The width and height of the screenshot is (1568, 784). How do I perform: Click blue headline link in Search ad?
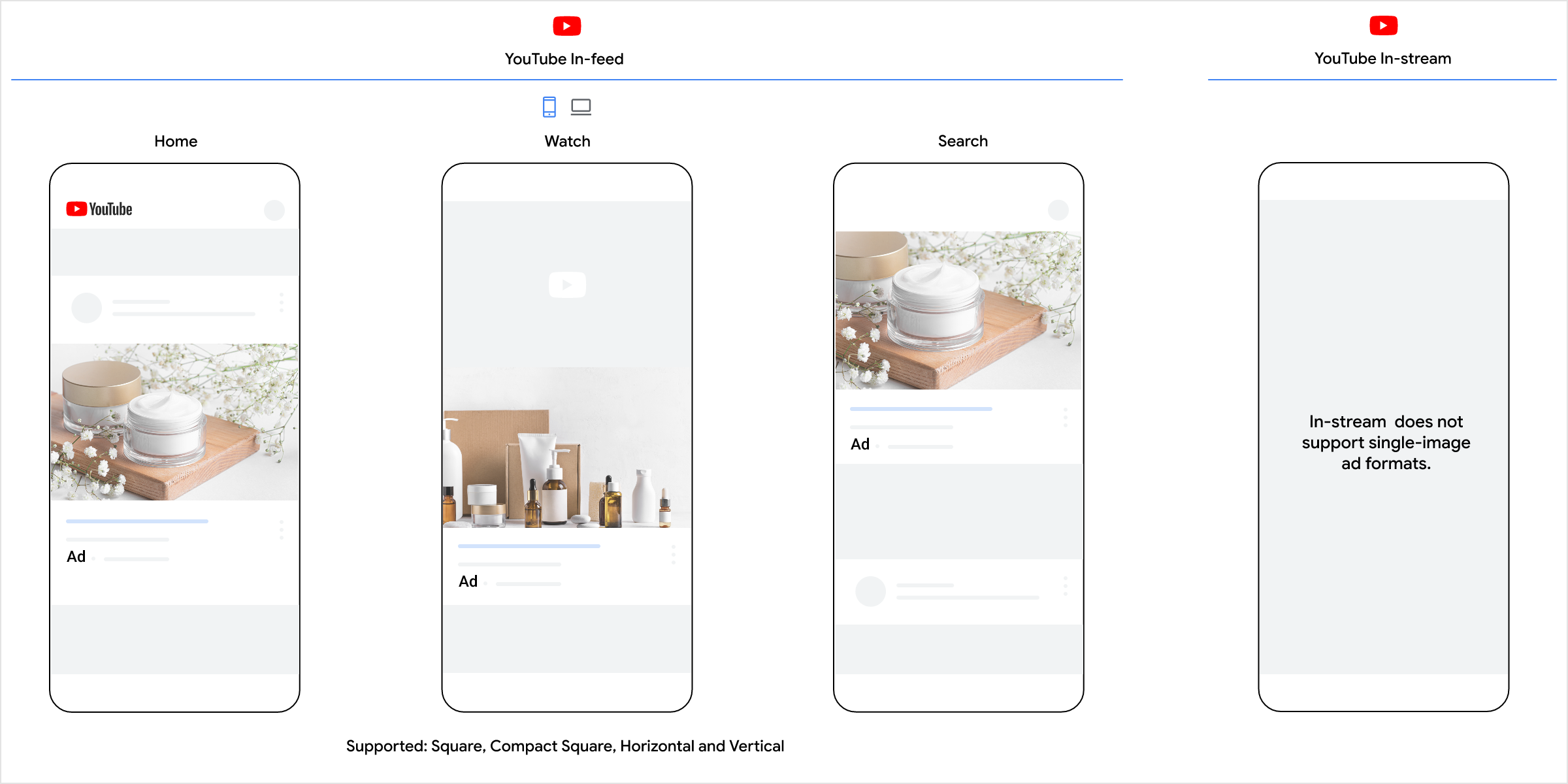(x=921, y=409)
